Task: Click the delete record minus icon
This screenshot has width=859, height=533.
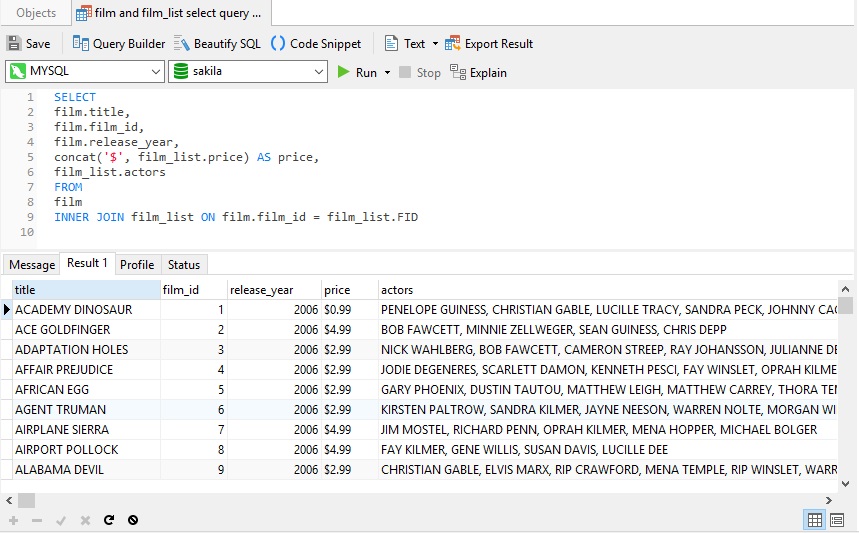Action: [x=37, y=520]
